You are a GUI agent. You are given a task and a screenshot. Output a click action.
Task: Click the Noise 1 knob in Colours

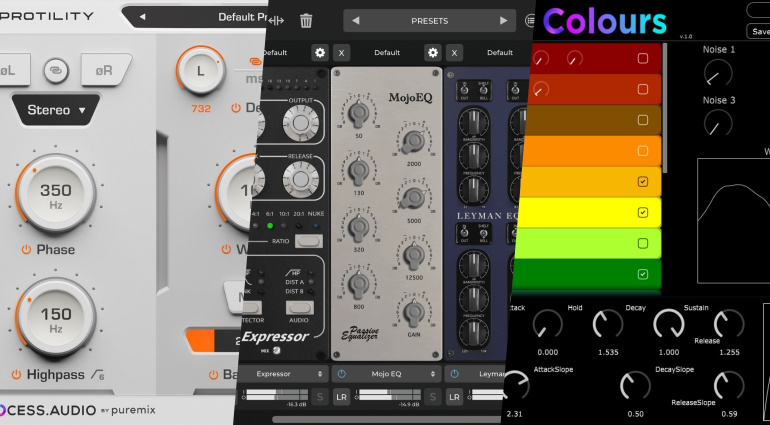pos(718,74)
